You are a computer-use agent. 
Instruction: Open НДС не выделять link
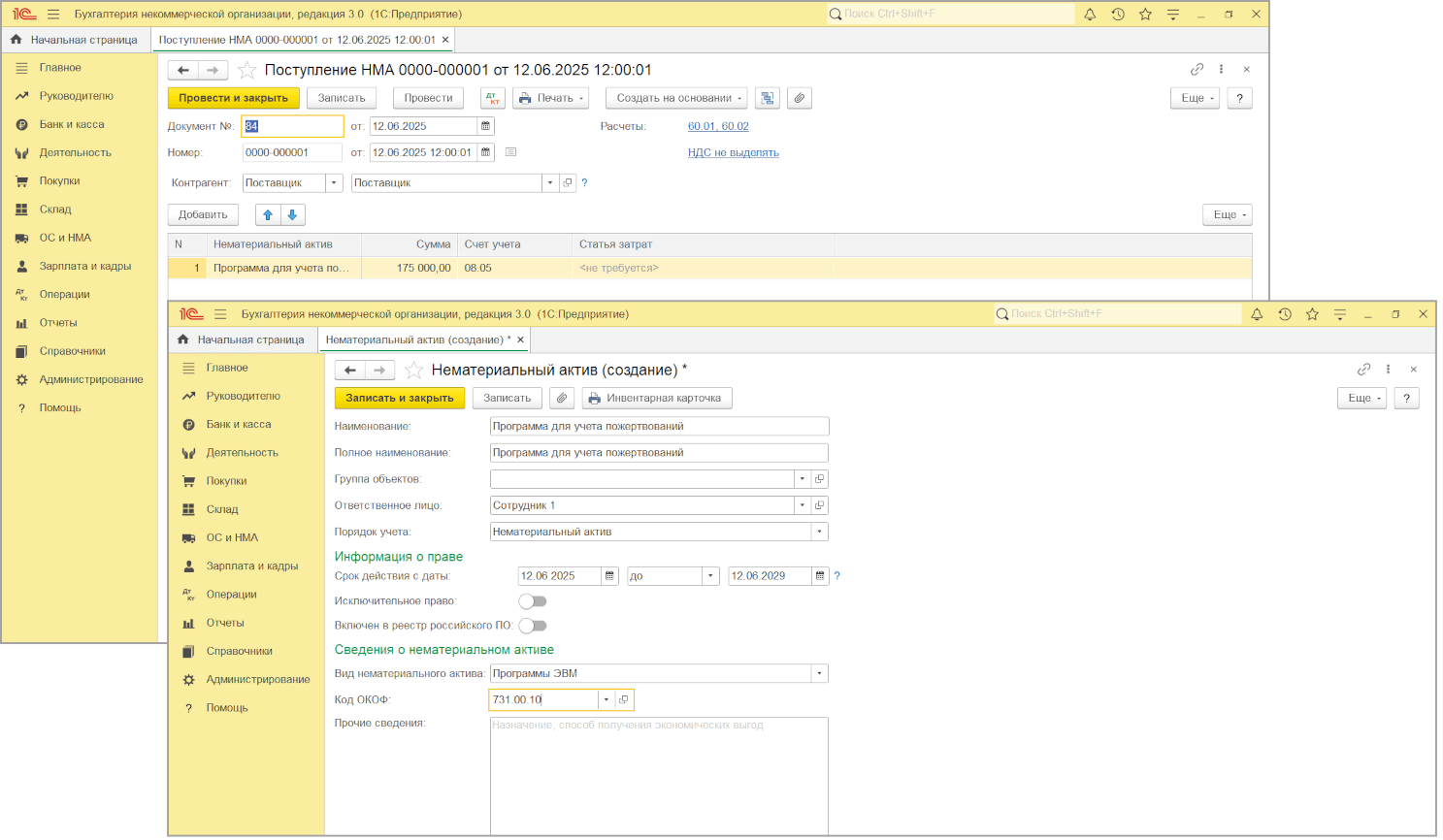pos(734,152)
